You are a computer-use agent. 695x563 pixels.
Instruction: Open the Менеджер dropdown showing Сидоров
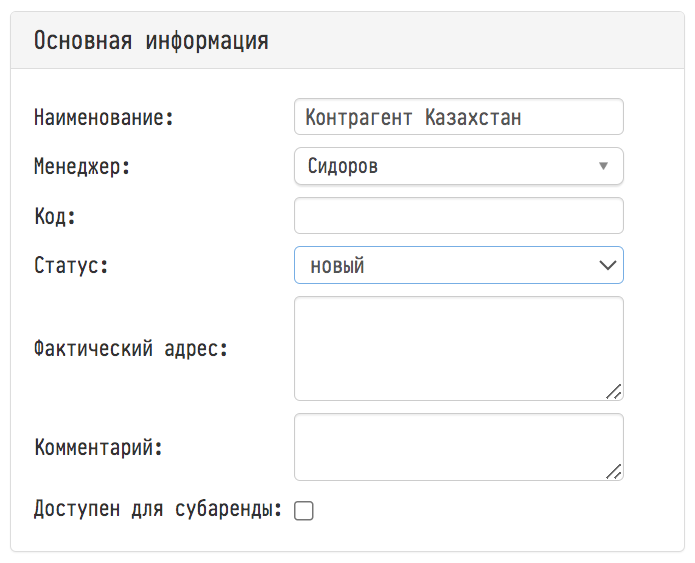459,166
